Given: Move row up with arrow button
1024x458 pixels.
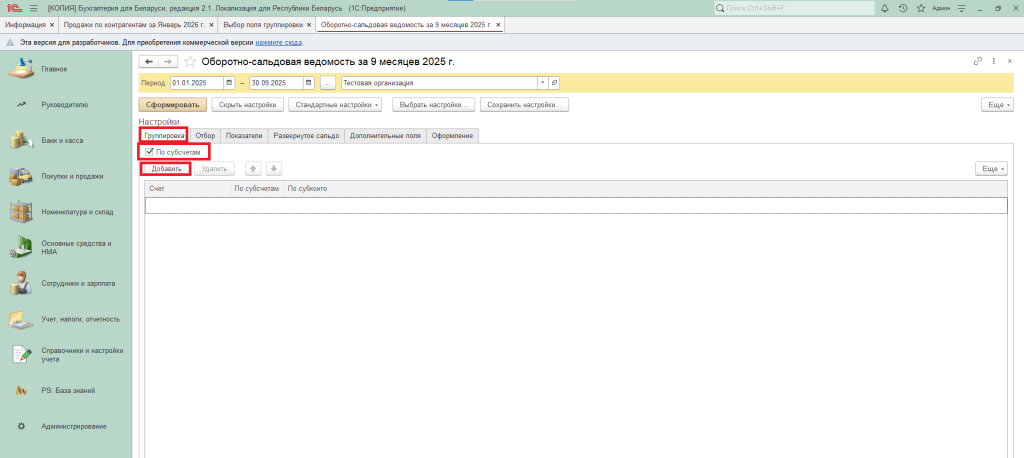Looking at the screenshot, I should pos(254,169).
